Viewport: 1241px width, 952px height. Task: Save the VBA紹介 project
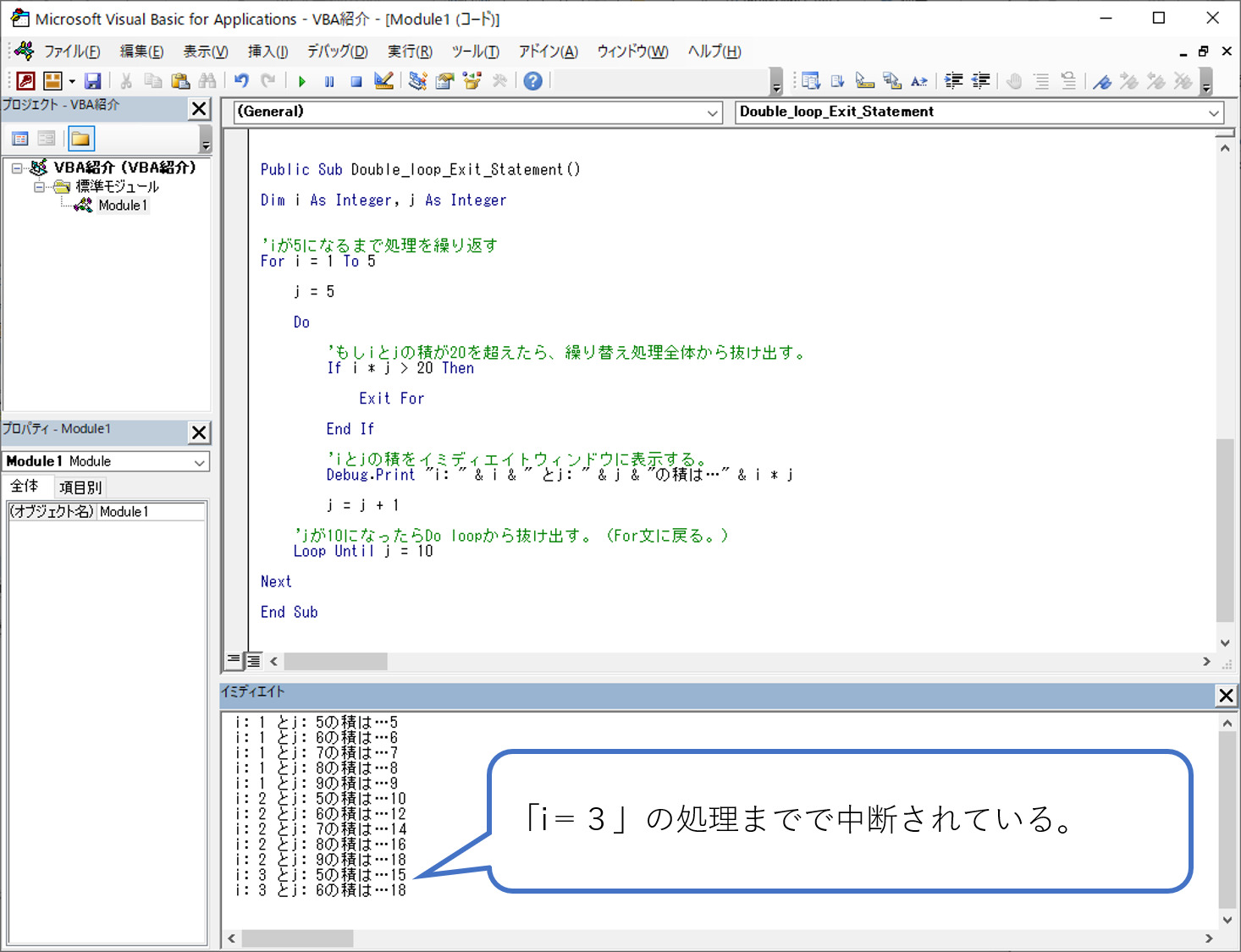tap(93, 80)
